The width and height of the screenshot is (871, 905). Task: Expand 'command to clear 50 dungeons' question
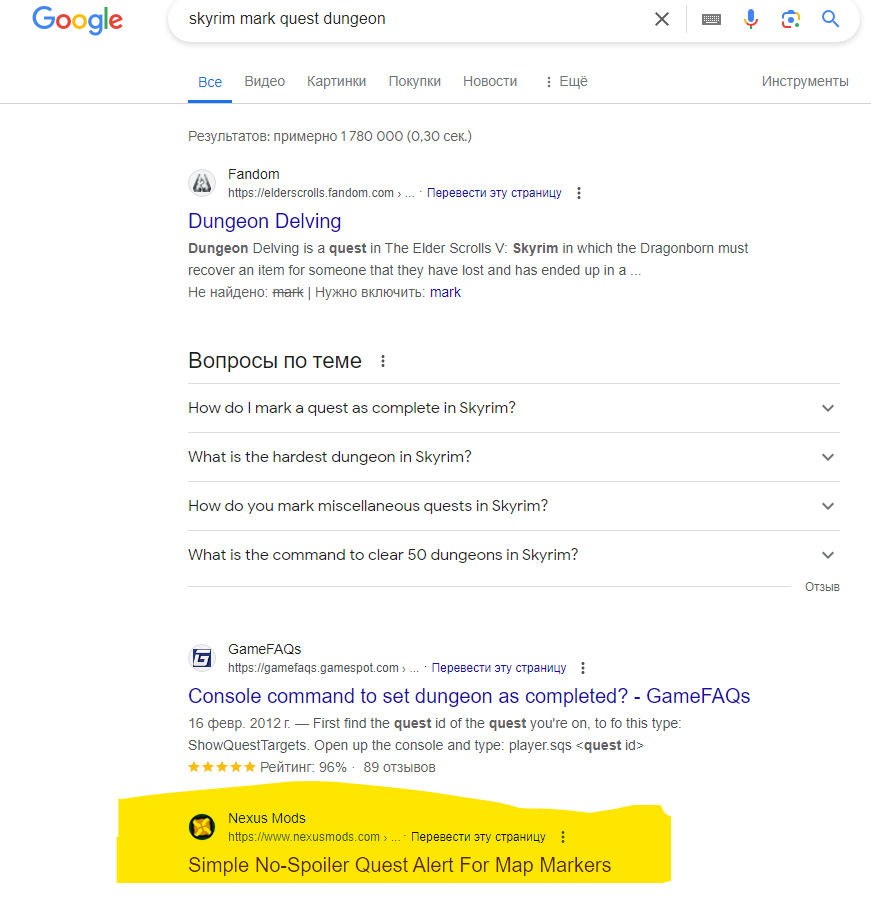(x=514, y=555)
